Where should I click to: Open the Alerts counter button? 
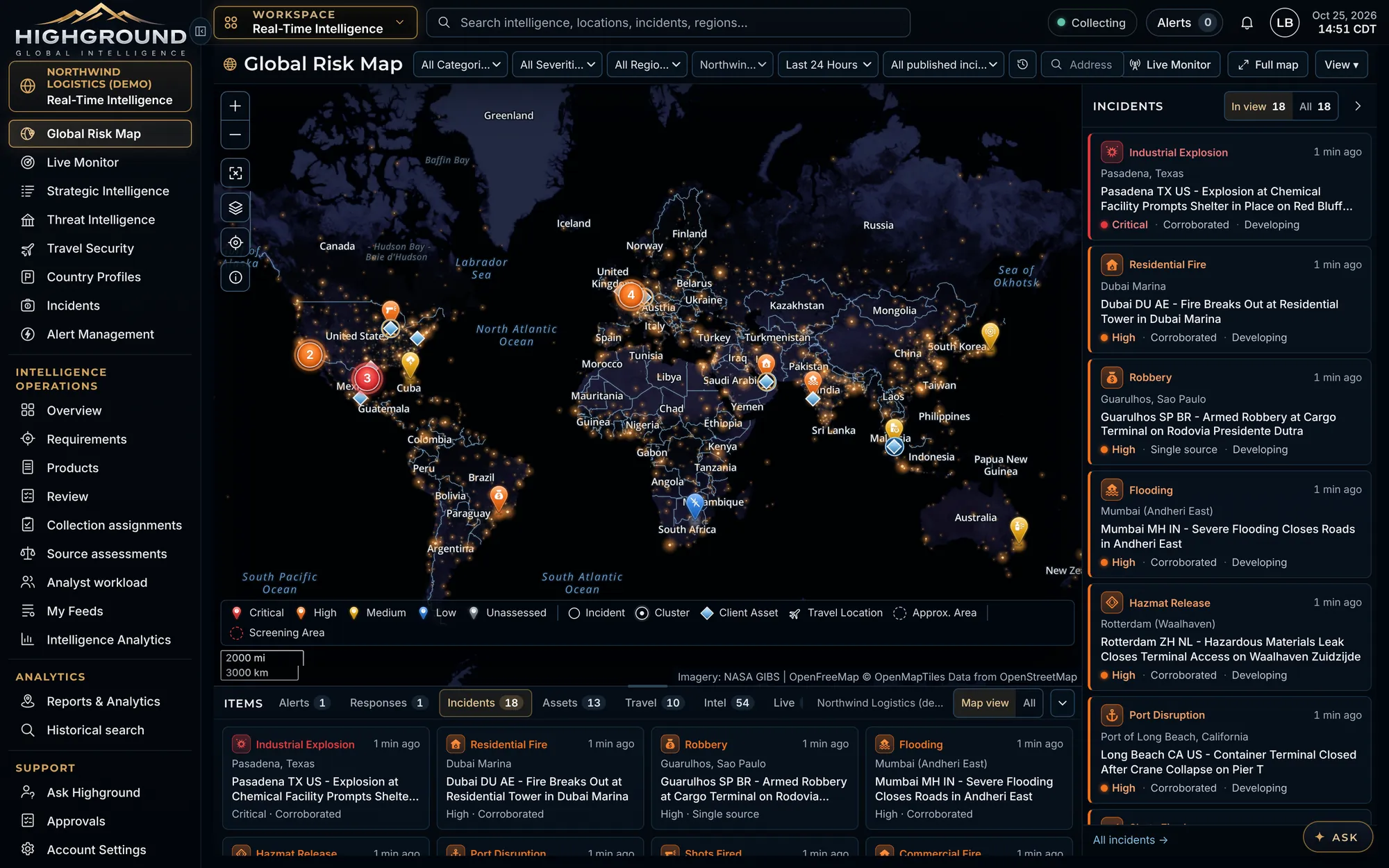(1185, 23)
